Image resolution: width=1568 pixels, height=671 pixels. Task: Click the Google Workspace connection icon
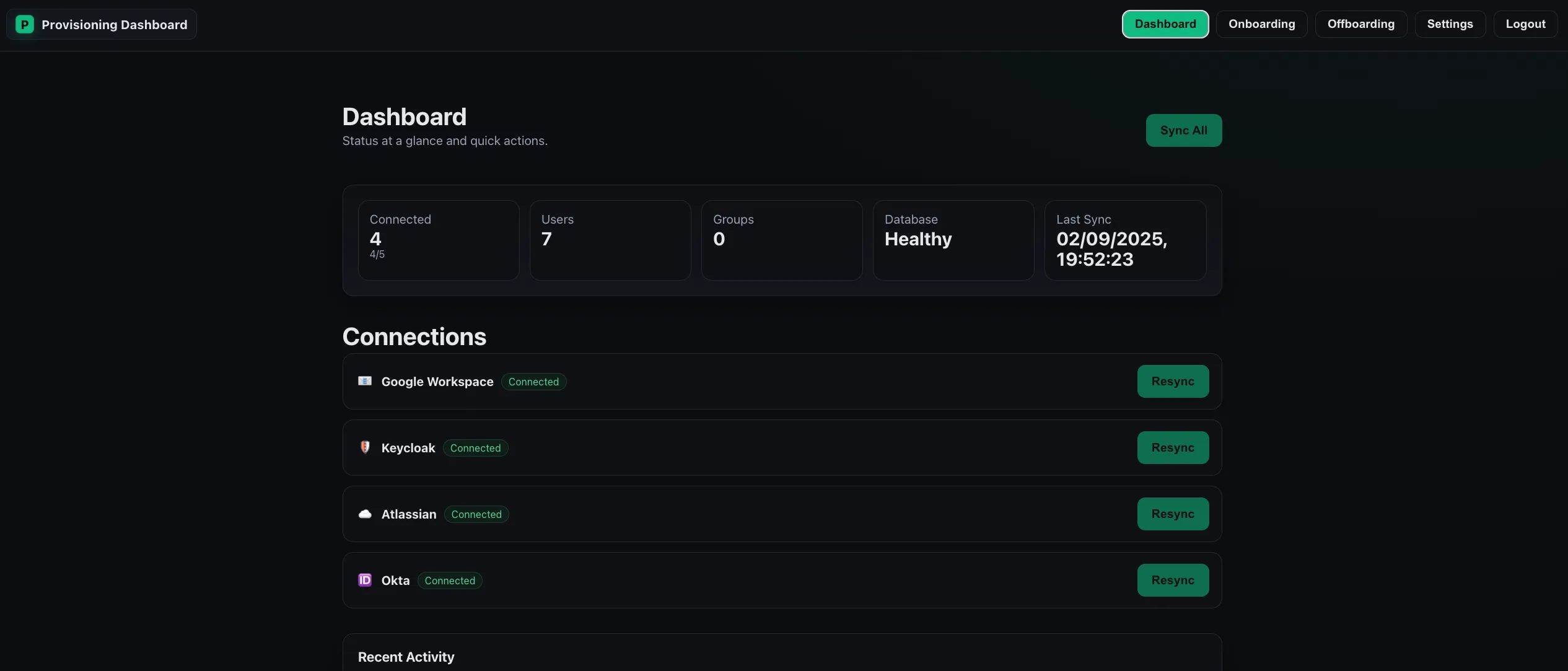click(x=365, y=381)
